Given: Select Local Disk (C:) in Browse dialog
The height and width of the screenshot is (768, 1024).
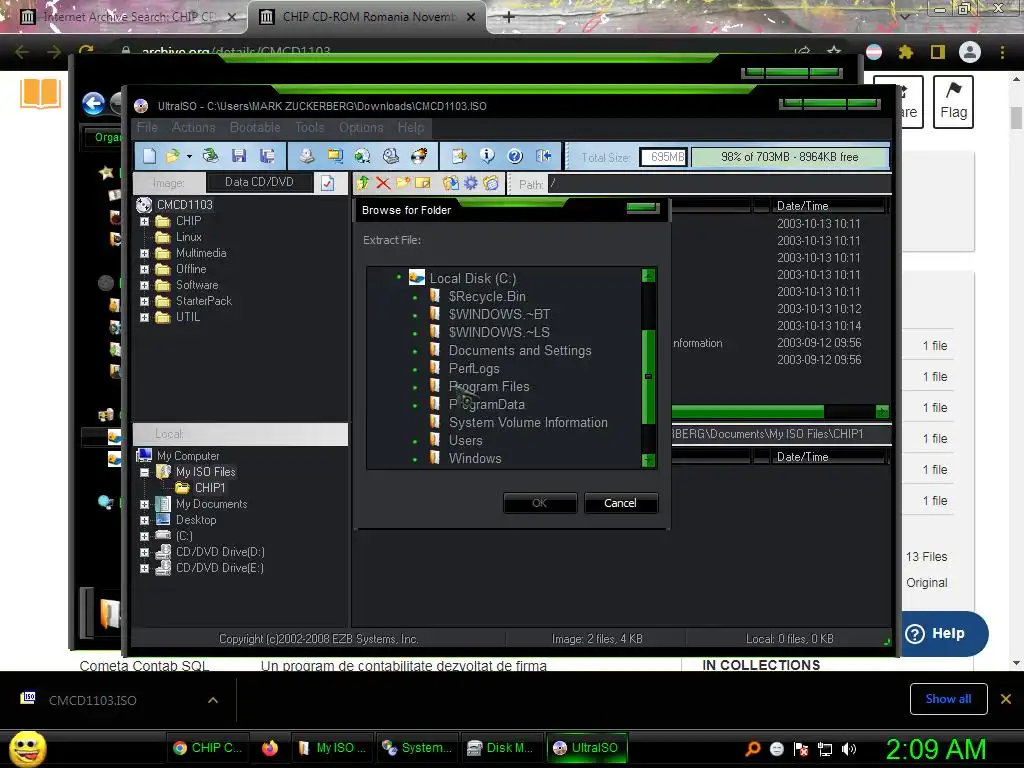Looking at the screenshot, I should point(473,278).
